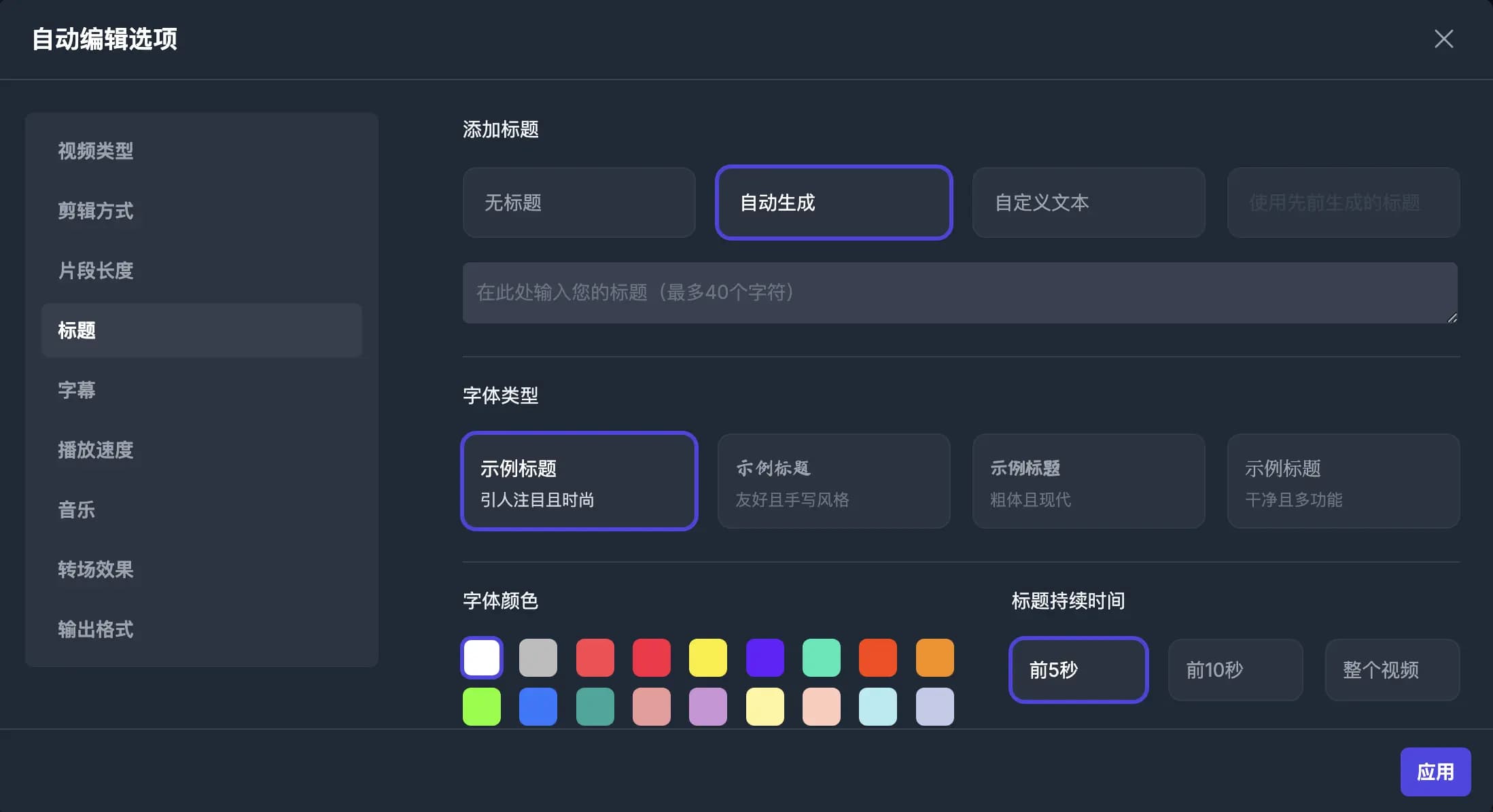The image size is (1493, 812).
Task: Choose 自定义文本 for the title
Action: (x=1088, y=202)
